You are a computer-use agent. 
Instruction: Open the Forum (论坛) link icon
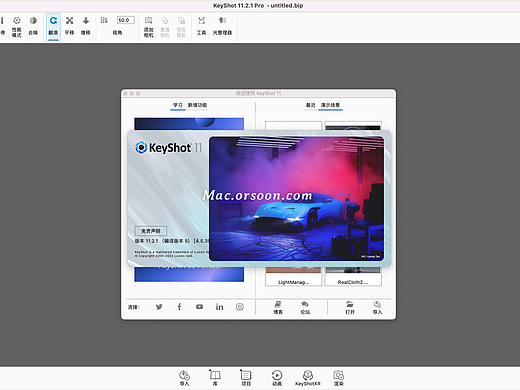(x=305, y=308)
